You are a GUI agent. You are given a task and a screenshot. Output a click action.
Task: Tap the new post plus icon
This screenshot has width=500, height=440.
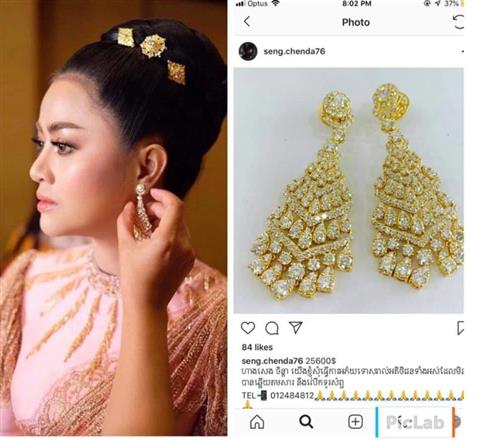pyautogui.click(x=355, y=422)
